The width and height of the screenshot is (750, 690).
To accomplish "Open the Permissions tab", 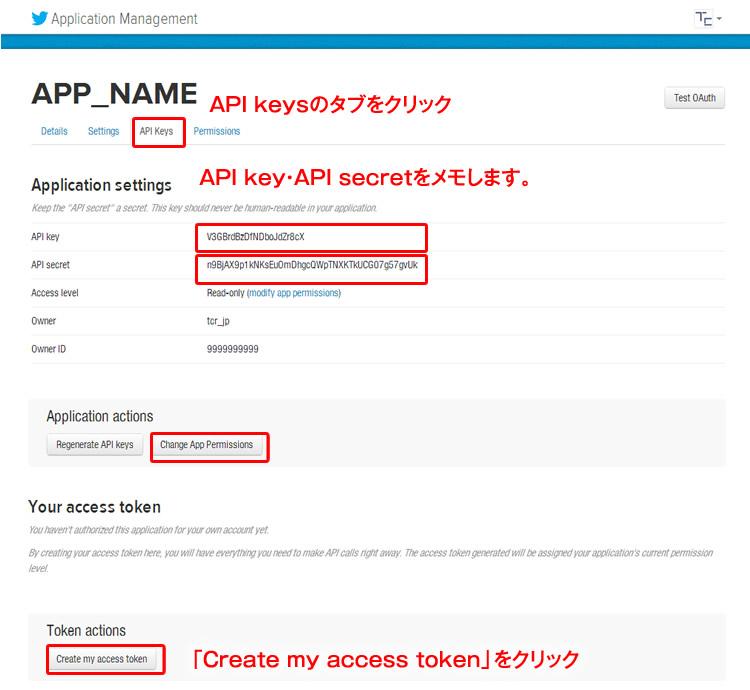I will (217, 131).
